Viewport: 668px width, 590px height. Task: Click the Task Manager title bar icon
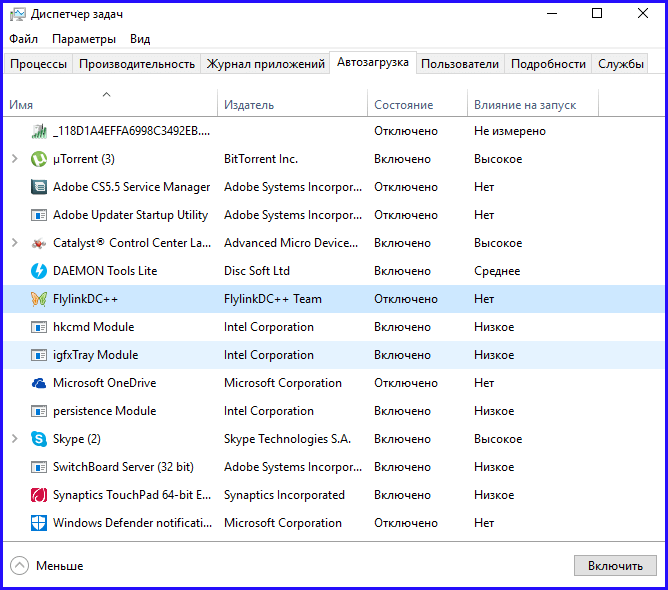(18, 14)
